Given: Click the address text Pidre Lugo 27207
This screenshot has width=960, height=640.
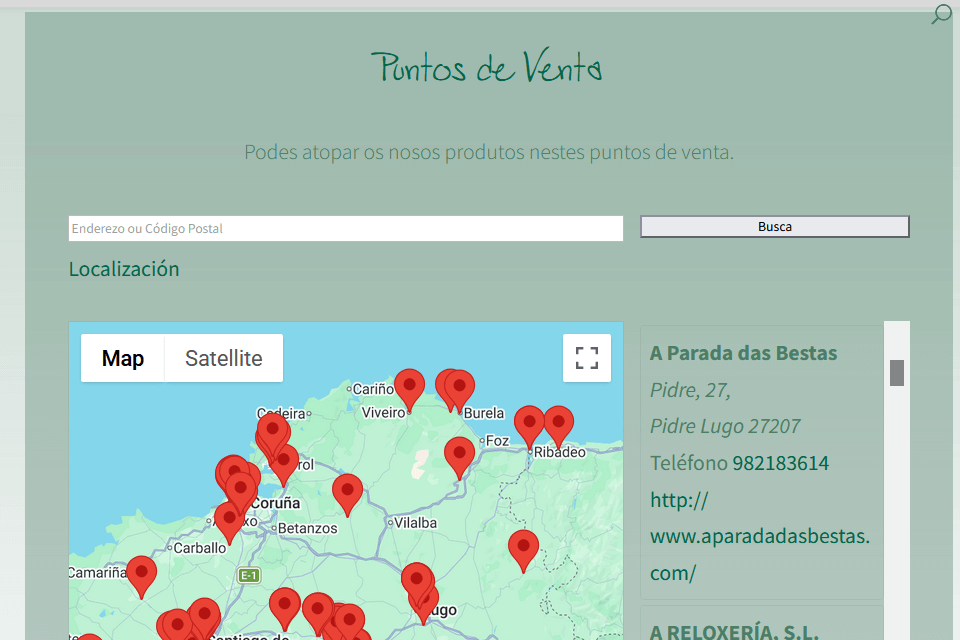Looking at the screenshot, I should click(x=725, y=426).
